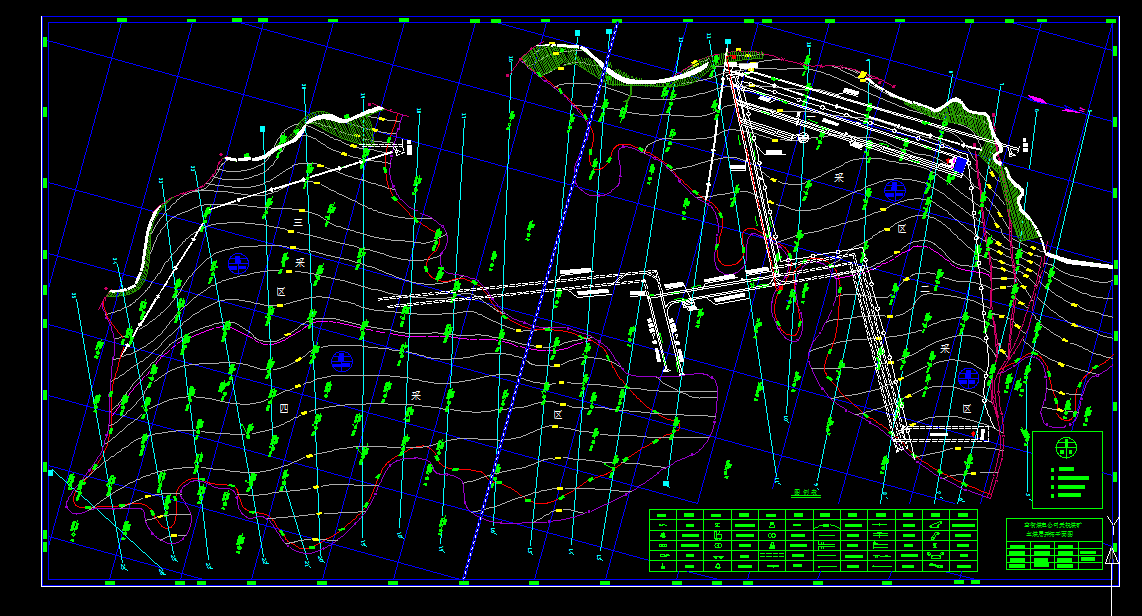Select the underlined legend table heading
This screenshot has width=1142, height=616.
pos(806,493)
